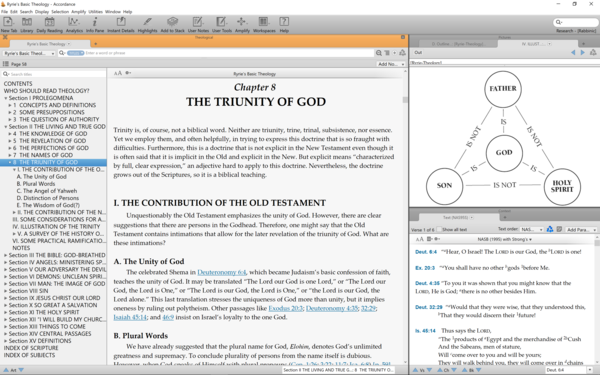Click the Search titles field
This screenshot has width=600, height=375.
coord(54,74)
